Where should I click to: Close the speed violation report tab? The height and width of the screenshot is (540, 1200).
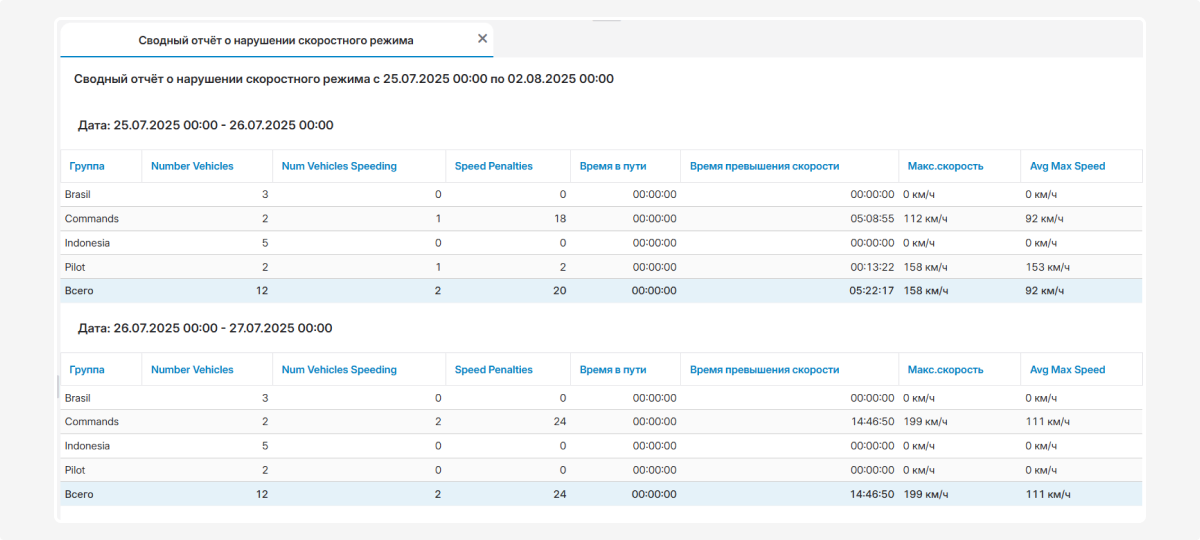click(482, 39)
